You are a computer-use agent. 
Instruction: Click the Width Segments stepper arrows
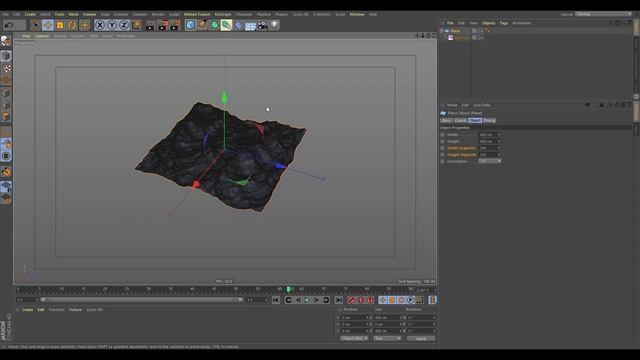pos(499,148)
